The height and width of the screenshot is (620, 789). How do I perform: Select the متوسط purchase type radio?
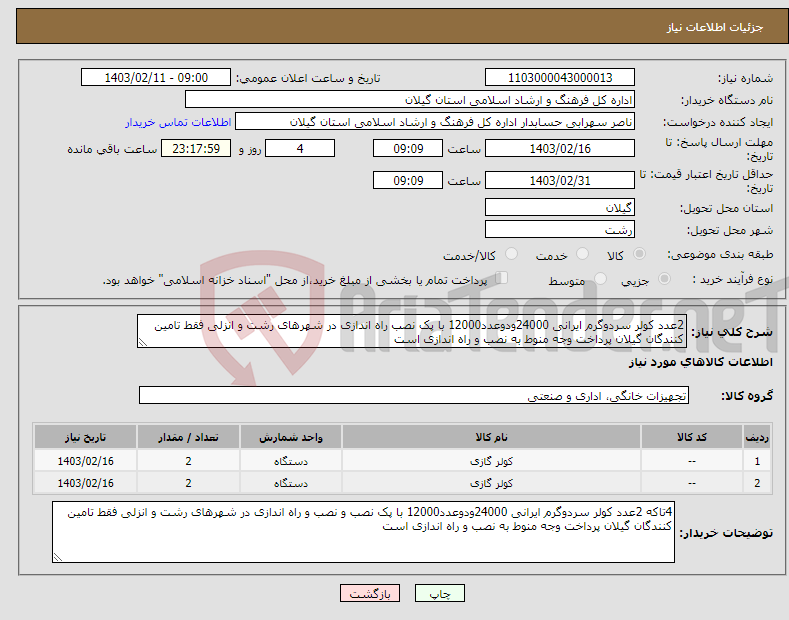[600, 278]
